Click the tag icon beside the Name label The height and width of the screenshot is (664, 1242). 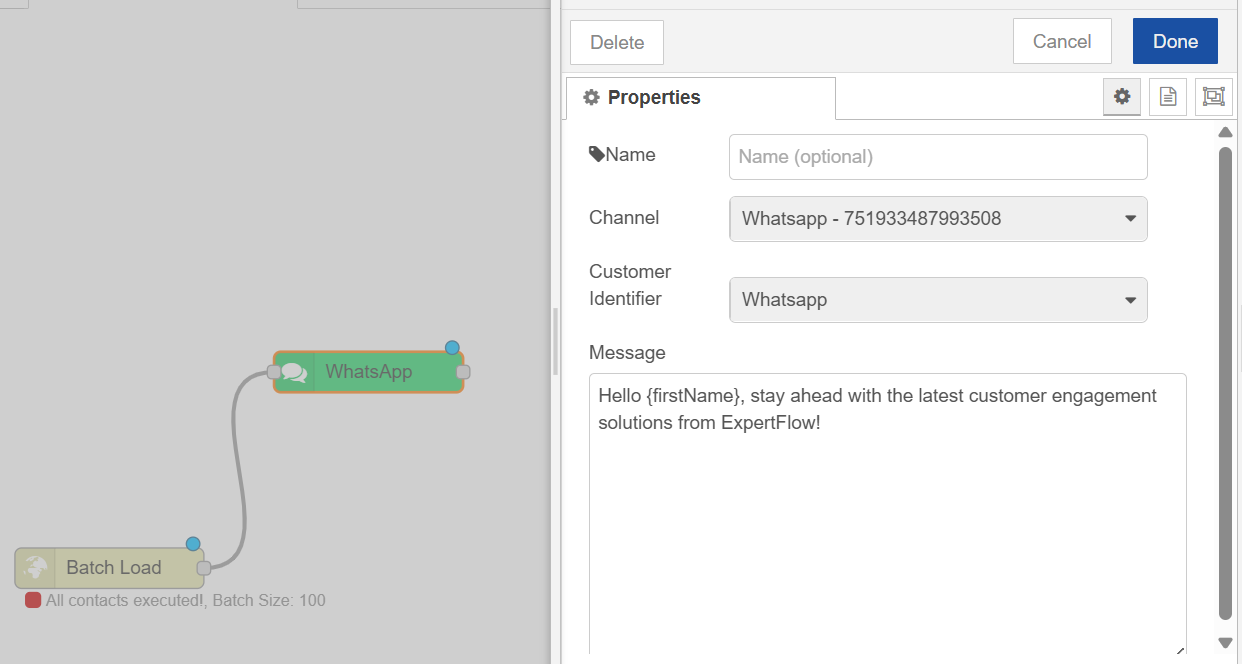click(595, 152)
